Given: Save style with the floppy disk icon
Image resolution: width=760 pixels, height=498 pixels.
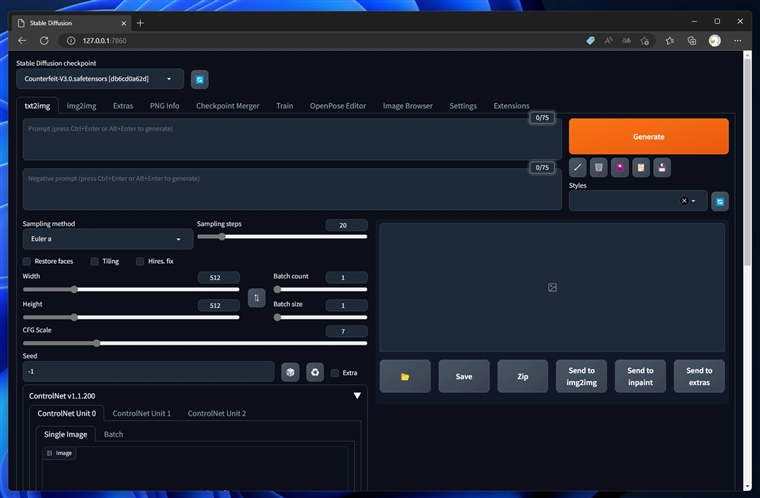Looking at the screenshot, I should [x=662, y=168].
